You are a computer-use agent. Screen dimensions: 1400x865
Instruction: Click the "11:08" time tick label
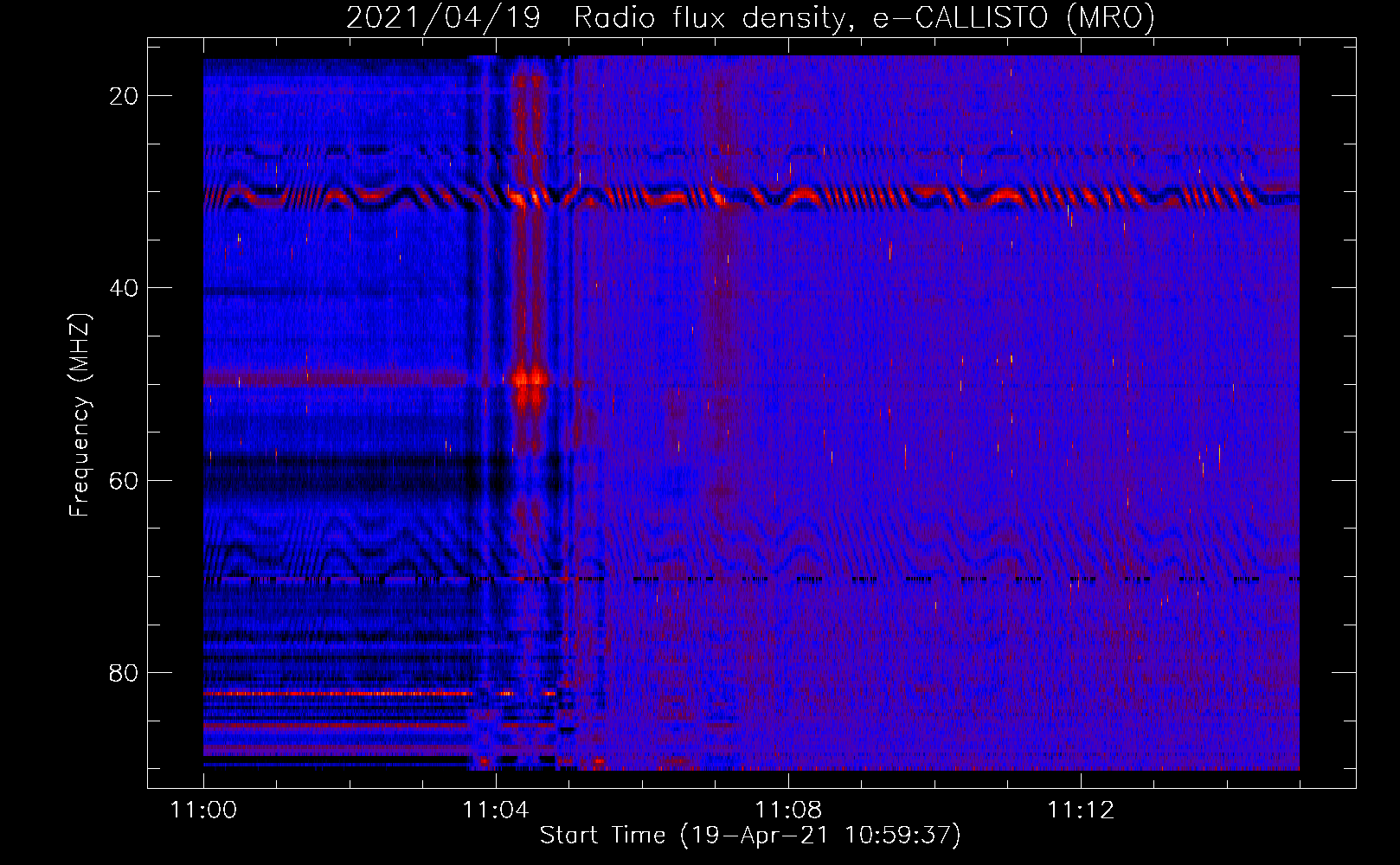pyautogui.click(x=788, y=811)
